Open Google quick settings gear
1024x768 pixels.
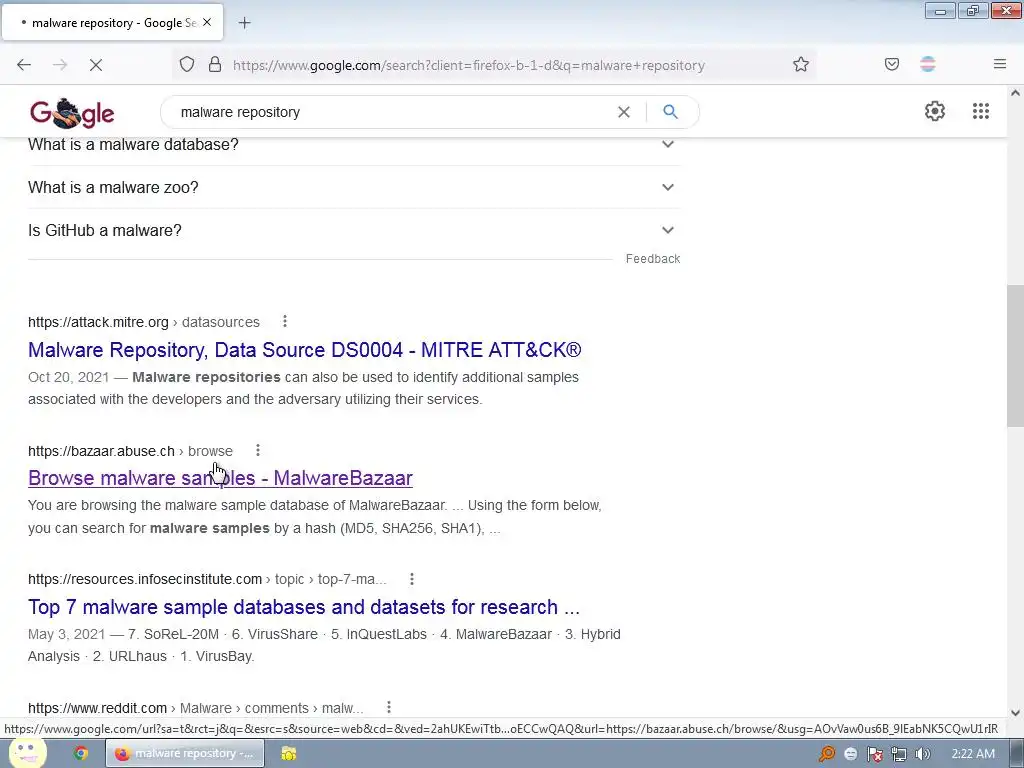[x=935, y=111]
